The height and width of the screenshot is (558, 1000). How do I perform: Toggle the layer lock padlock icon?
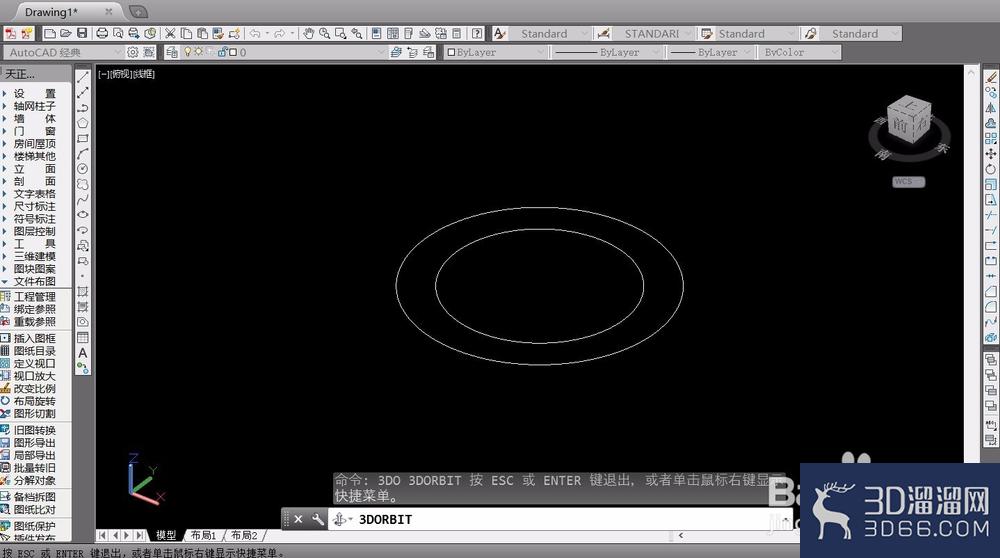(223, 52)
